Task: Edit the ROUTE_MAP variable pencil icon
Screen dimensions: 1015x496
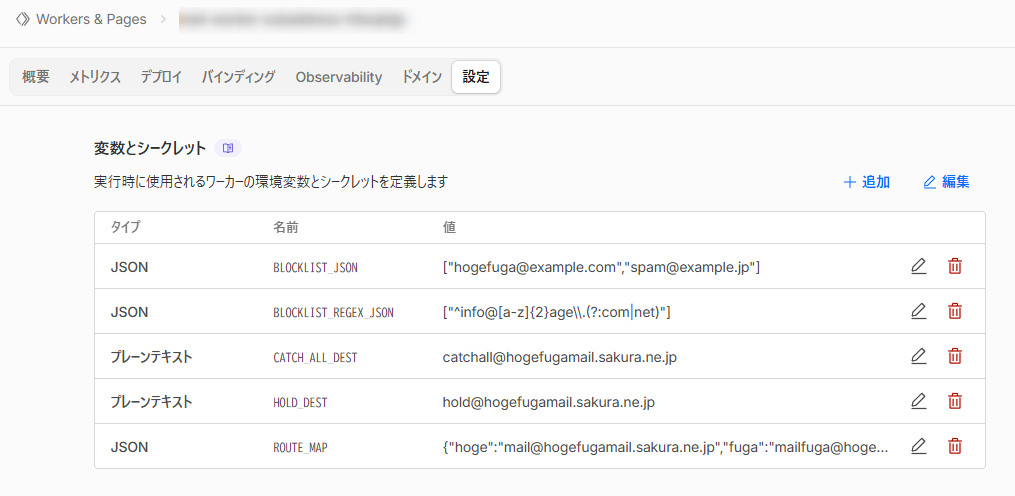Action: pyautogui.click(x=919, y=446)
